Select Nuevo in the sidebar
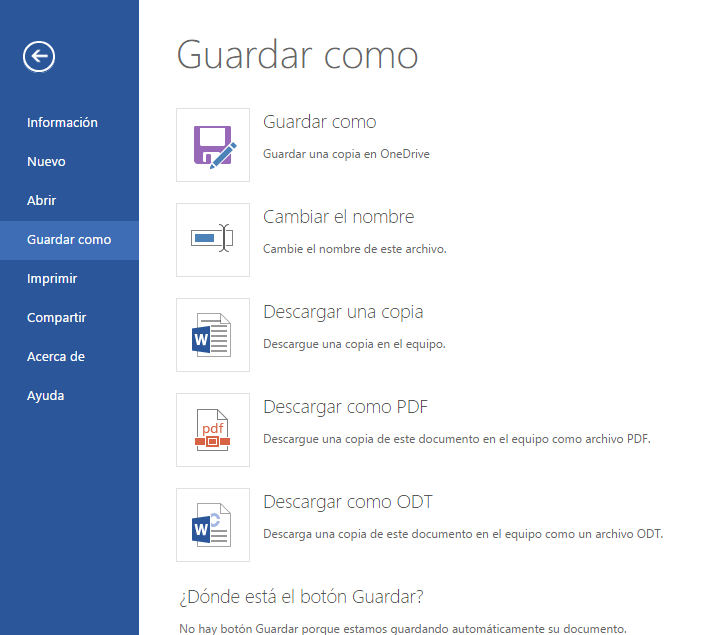724x635 pixels. (69, 162)
